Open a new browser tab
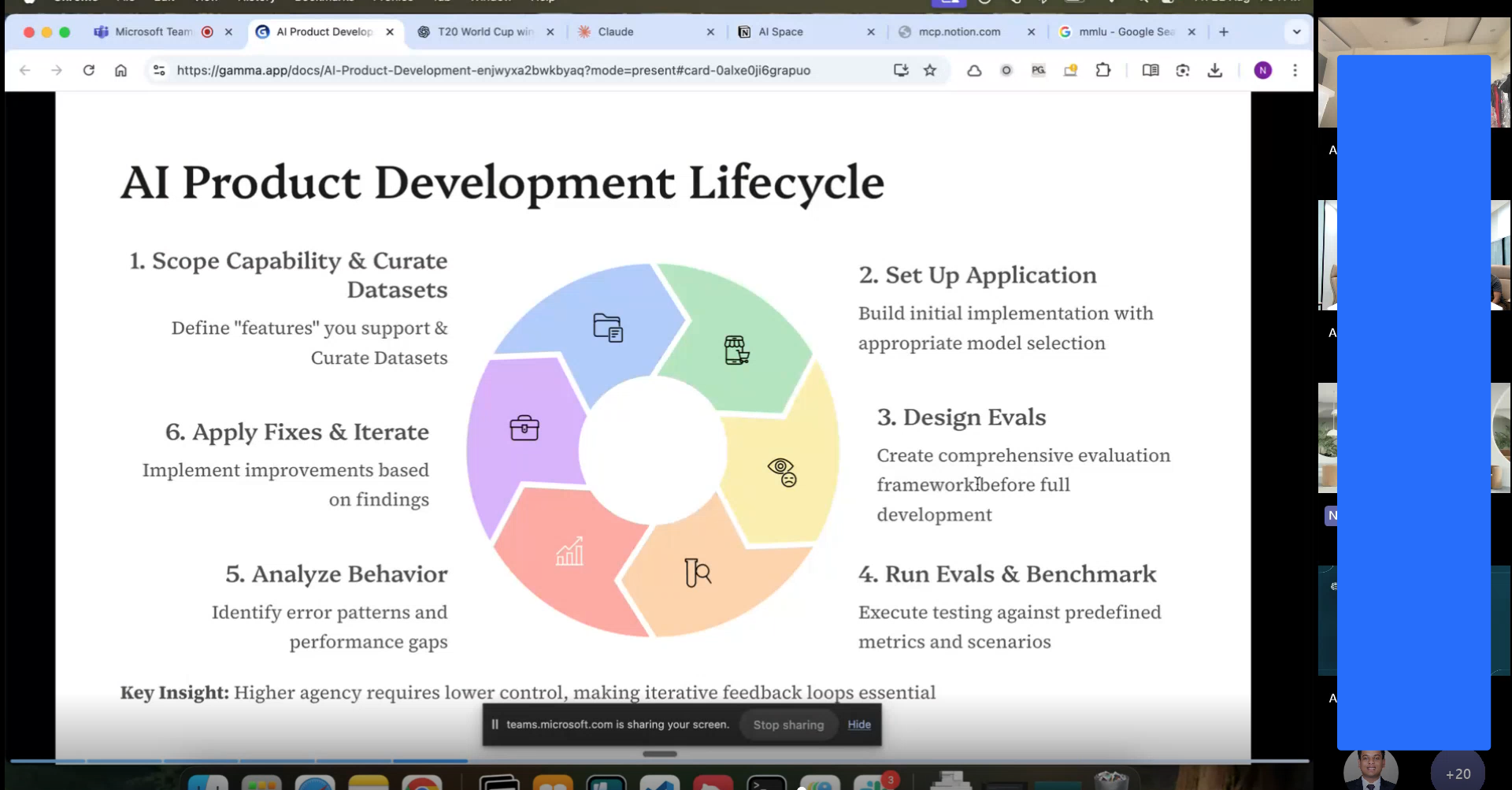Viewport: 1512px width, 790px height. [x=1224, y=32]
